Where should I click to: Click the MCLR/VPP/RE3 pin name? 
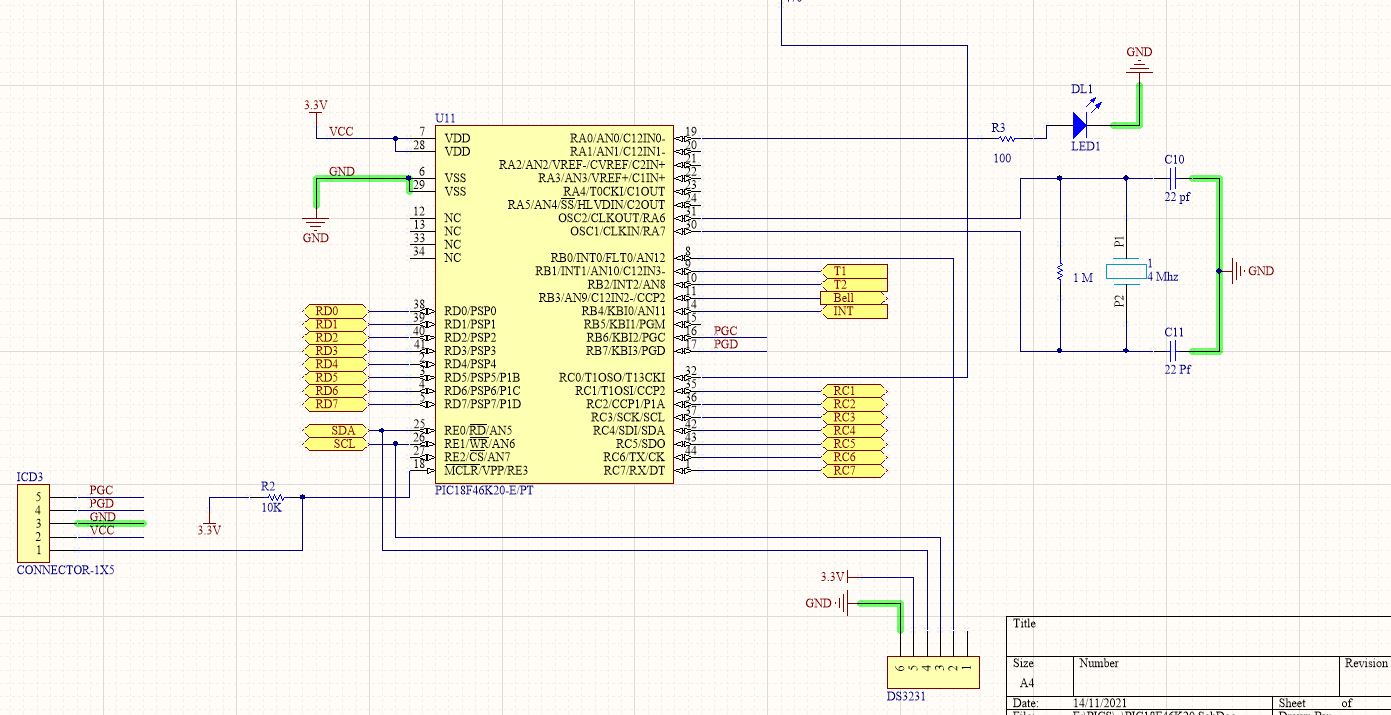point(486,470)
